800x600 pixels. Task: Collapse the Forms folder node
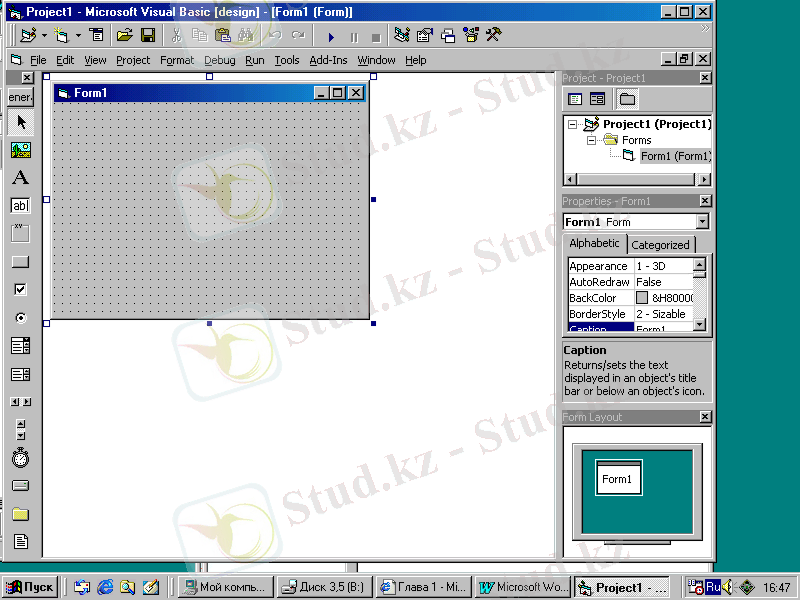coord(591,140)
